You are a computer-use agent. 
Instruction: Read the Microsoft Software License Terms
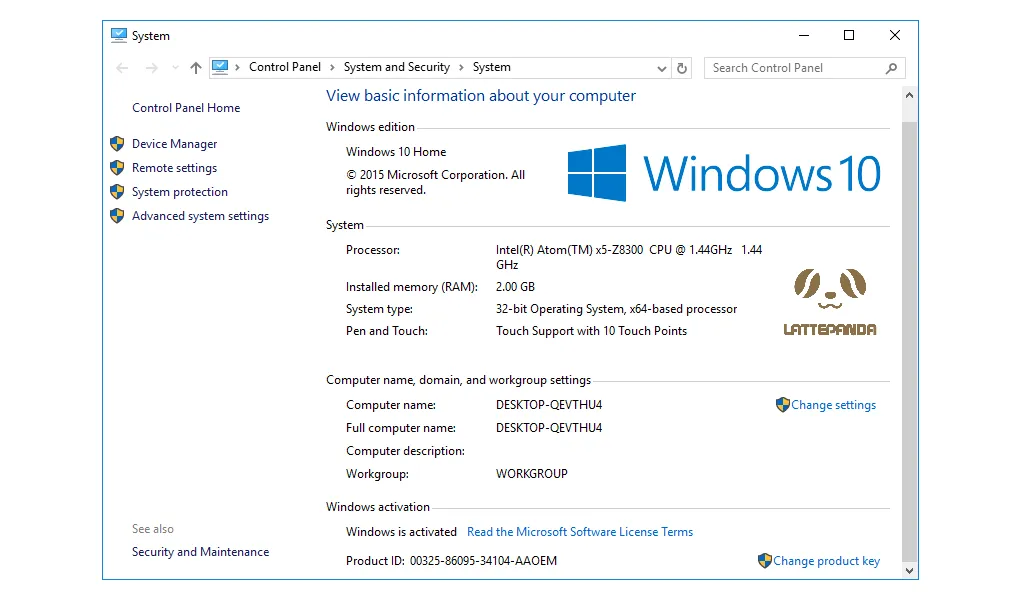point(580,532)
